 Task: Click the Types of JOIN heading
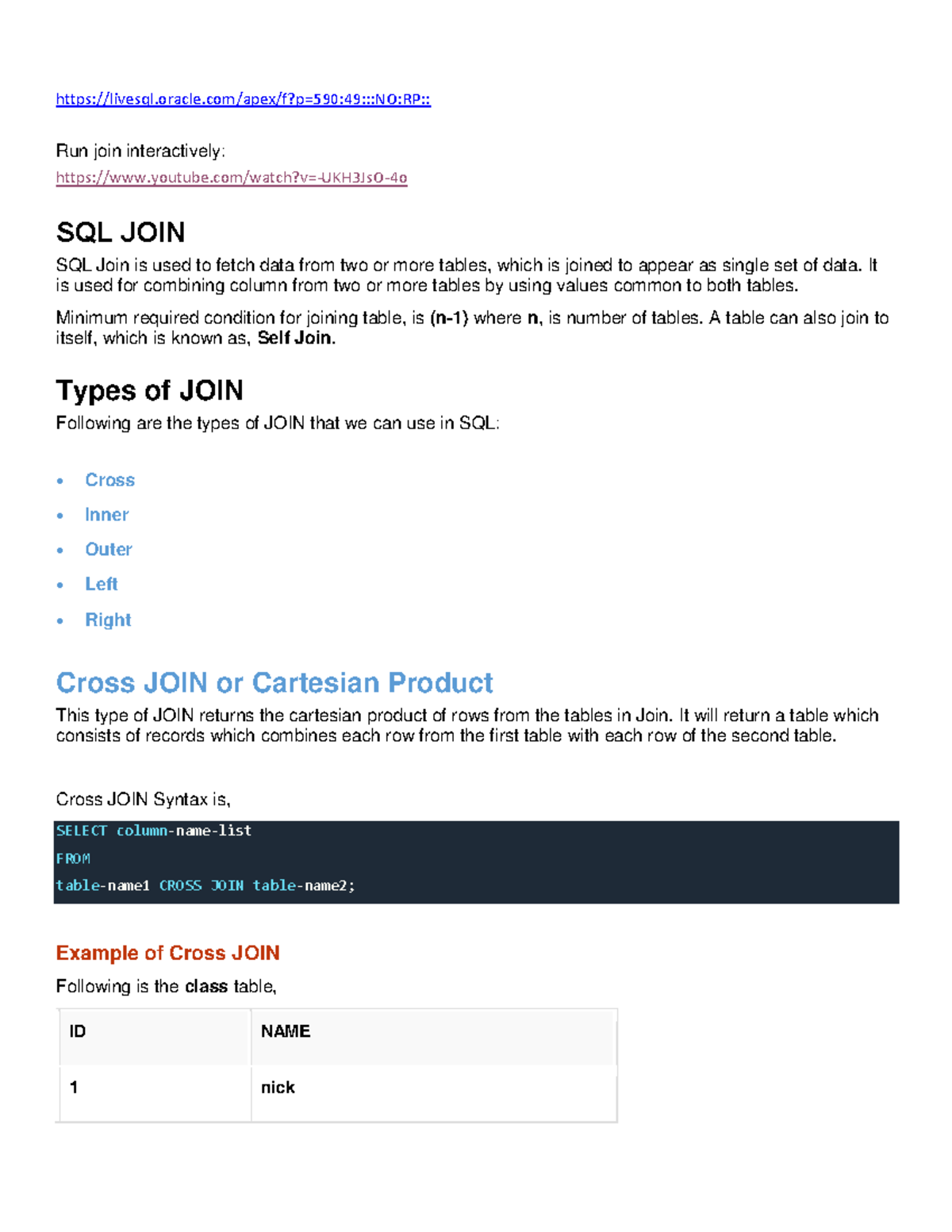pos(149,390)
